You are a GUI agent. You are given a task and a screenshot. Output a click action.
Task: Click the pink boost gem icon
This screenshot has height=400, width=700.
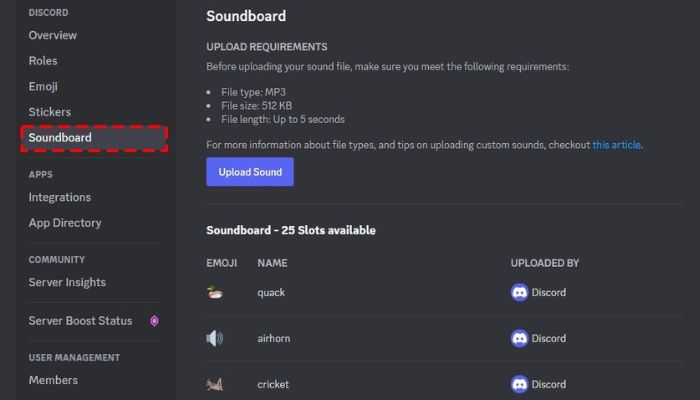tap(154, 321)
